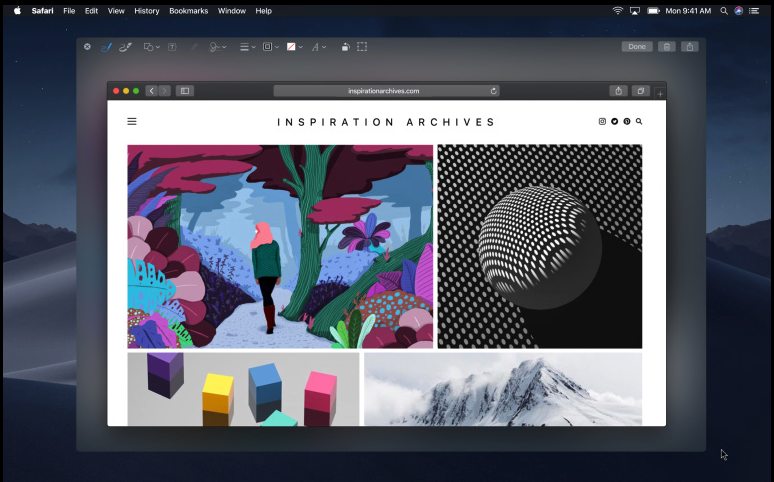774x482 pixels.
Task: Open the History menu
Action: pyautogui.click(x=147, y=10)
